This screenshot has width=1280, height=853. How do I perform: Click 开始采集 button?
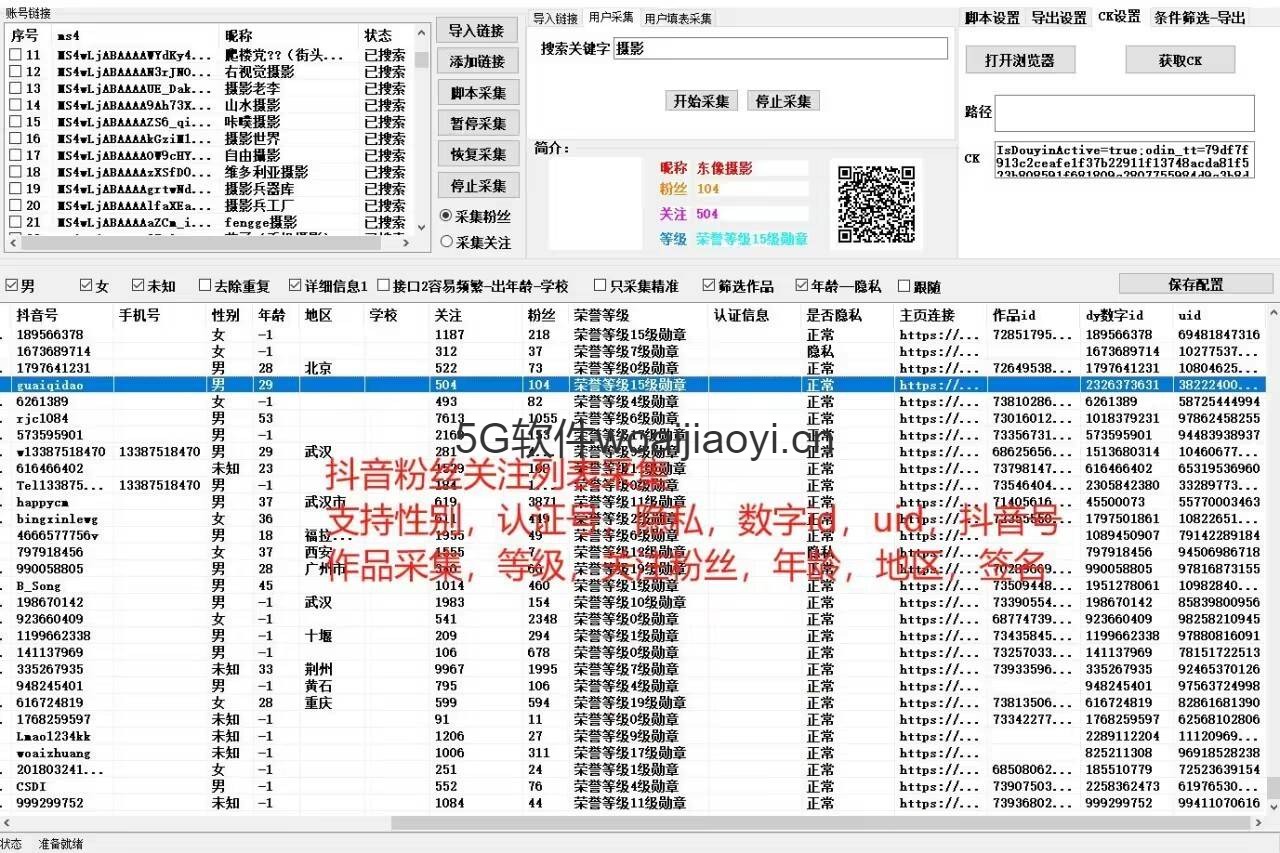point(702,101)
